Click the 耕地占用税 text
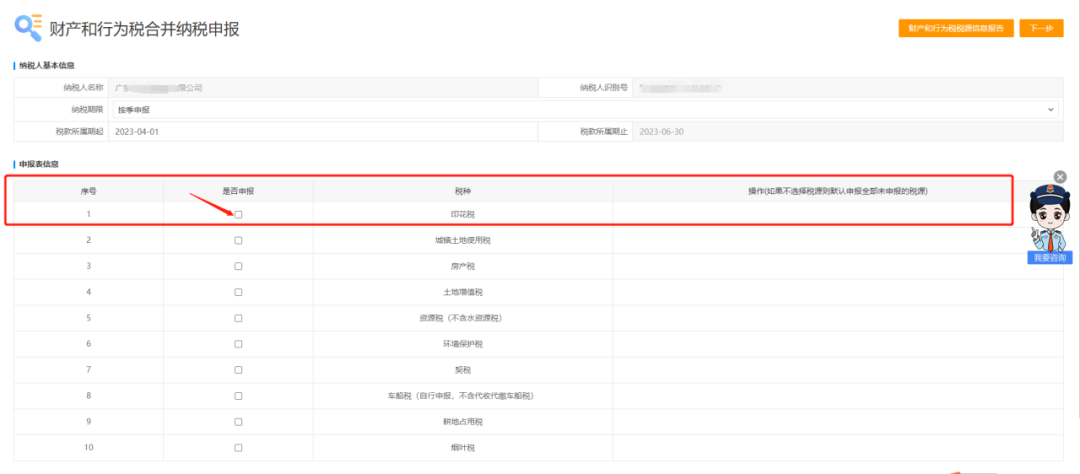Screen dimensions: 1080x474 point(462,422)
